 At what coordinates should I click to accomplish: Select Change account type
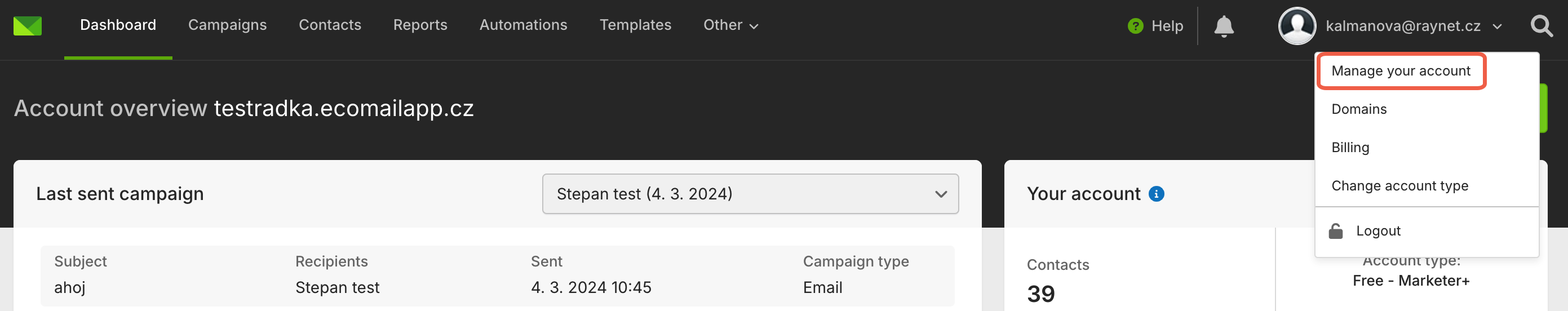click(x=1399, y=186)
